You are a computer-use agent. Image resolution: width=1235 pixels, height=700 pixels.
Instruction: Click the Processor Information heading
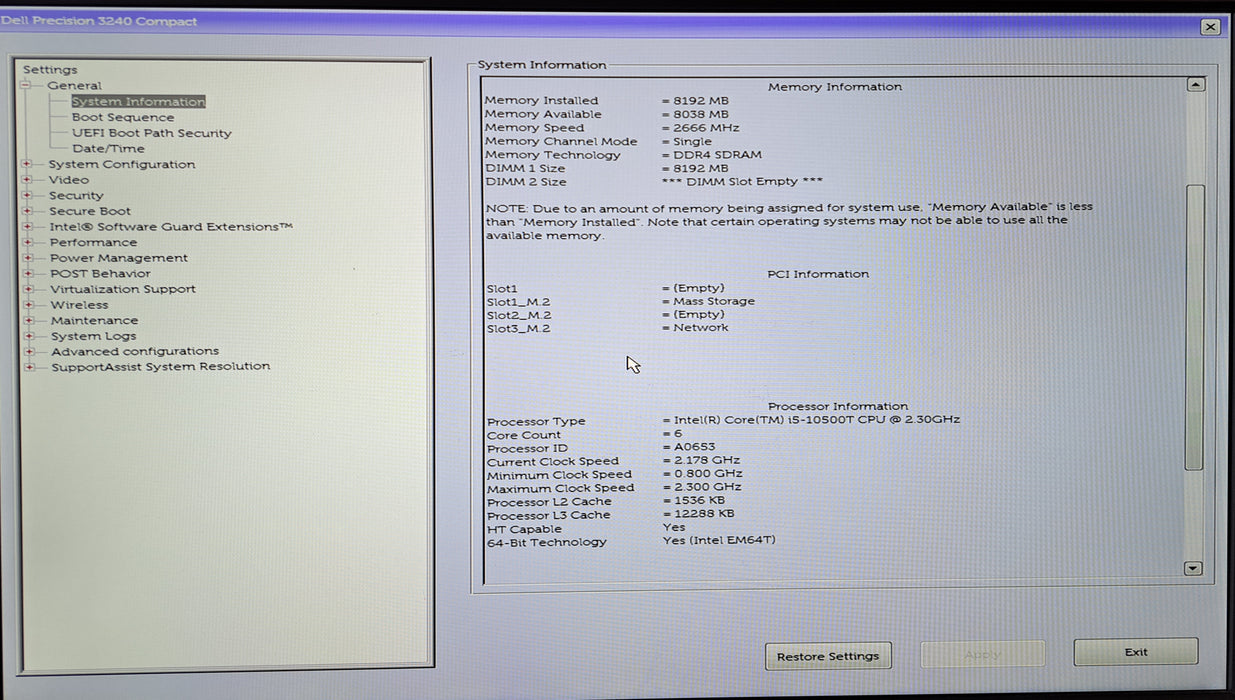(x=838, y=406)
